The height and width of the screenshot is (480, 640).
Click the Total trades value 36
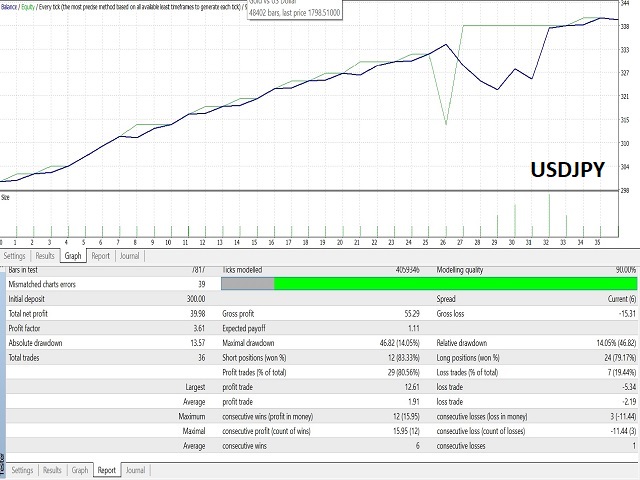coord(202,358)
